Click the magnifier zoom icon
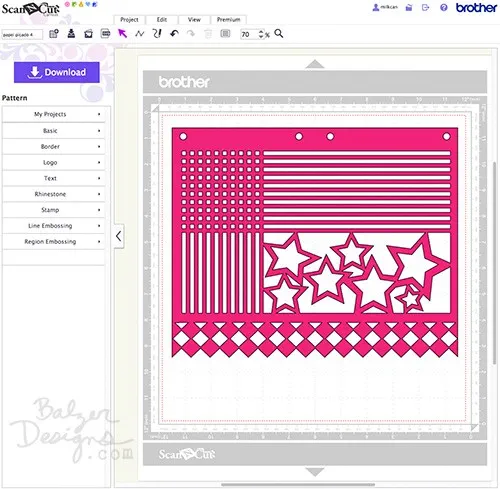The height and width of the screenshot is (489, 500). (x=279, y=34)
